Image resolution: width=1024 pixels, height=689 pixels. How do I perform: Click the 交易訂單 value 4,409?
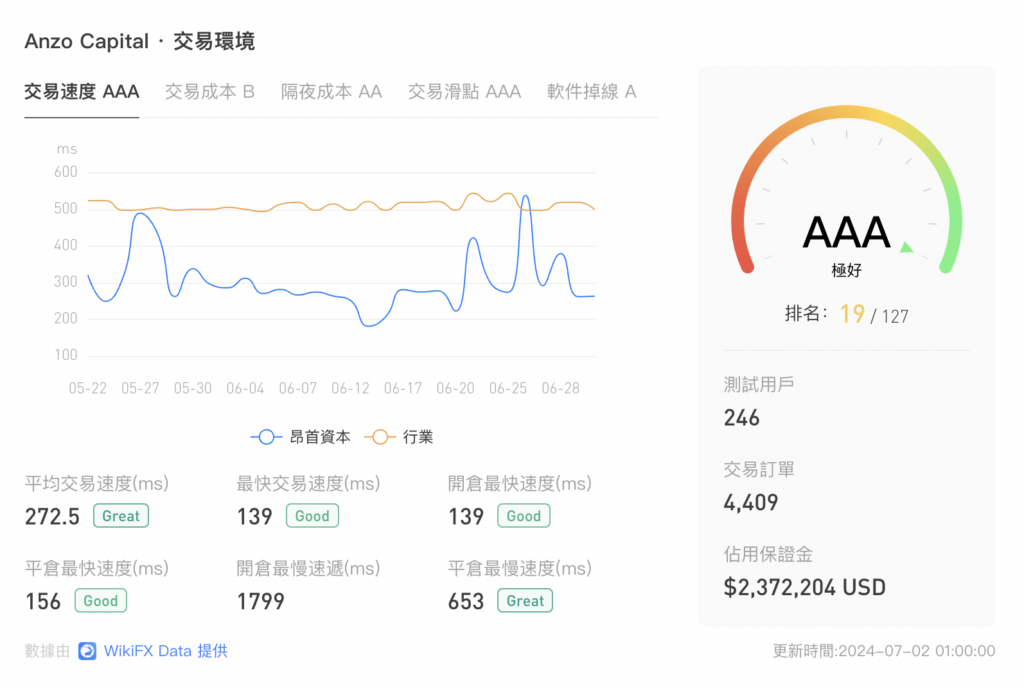coord(751,503)
